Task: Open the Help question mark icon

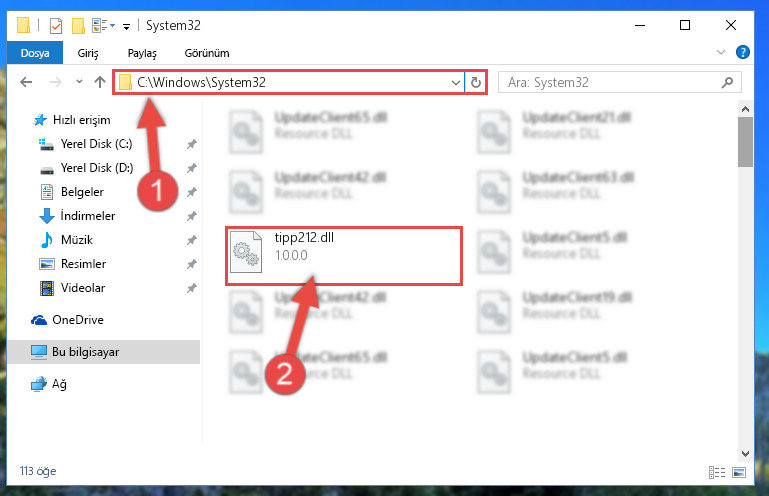Action: pyautogui.click(x=743, y=52)
